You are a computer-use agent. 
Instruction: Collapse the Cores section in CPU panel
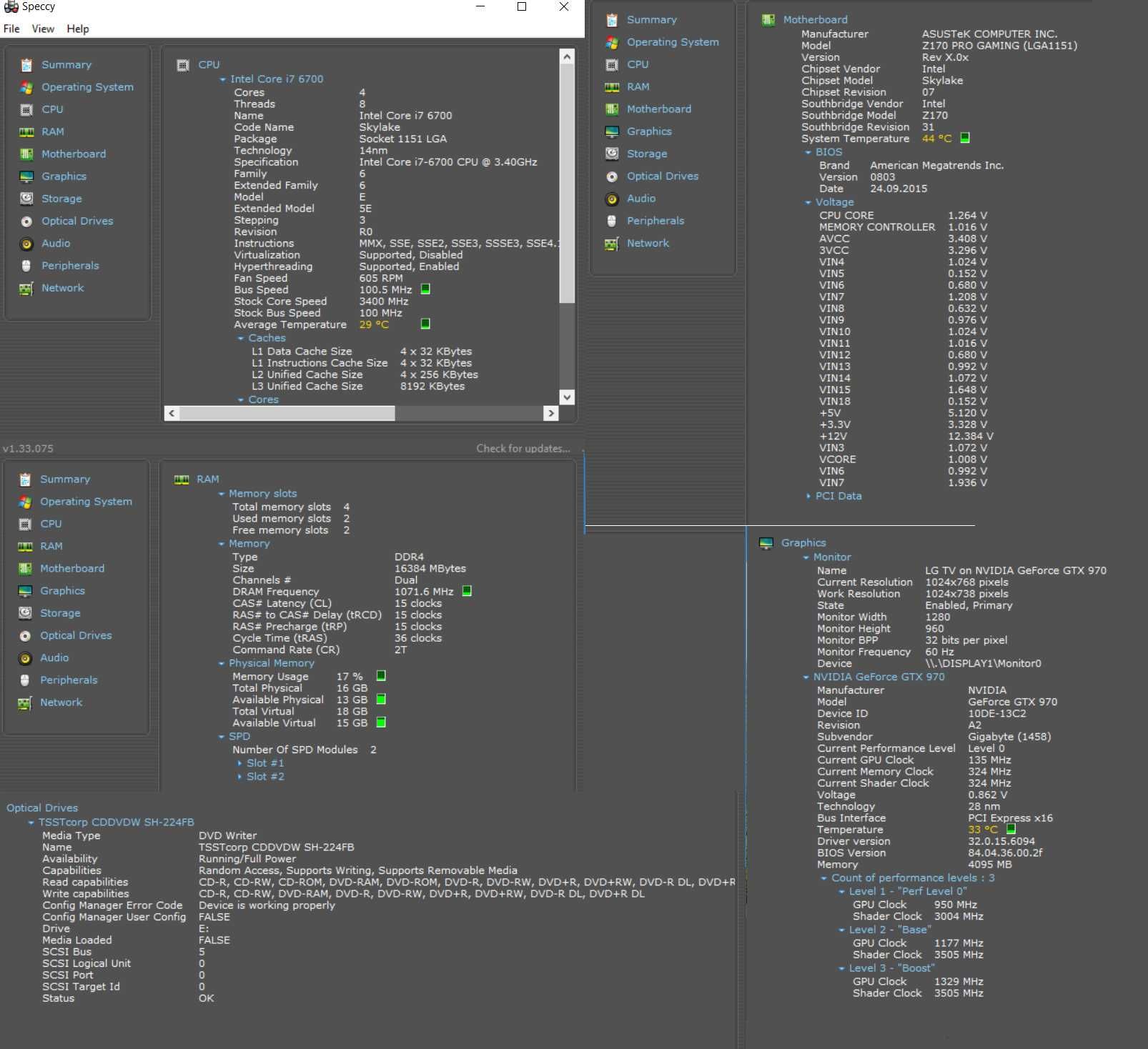point(241,399)
